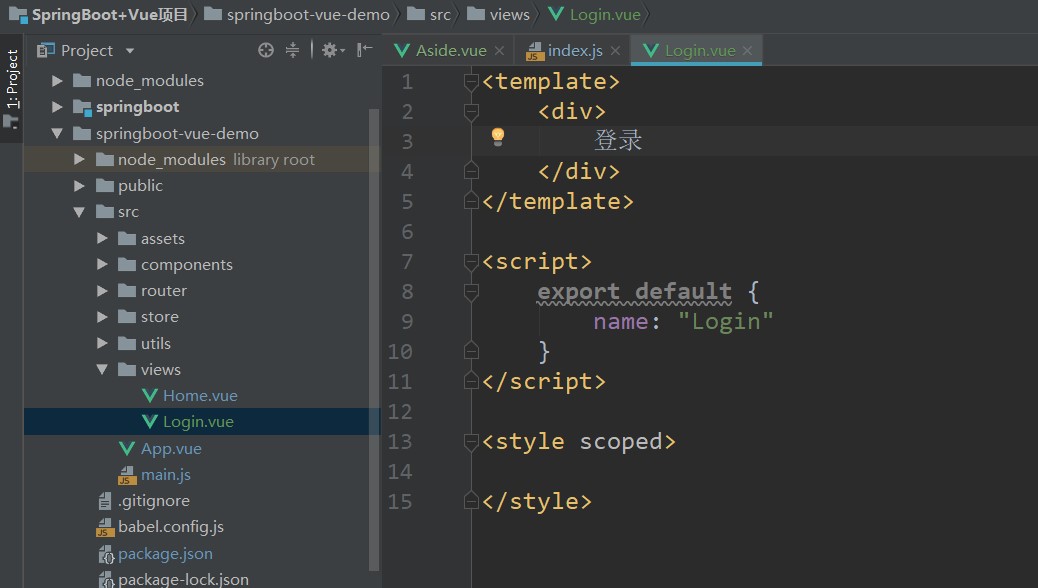Click the springboot module folder icon

pos(82,107)
